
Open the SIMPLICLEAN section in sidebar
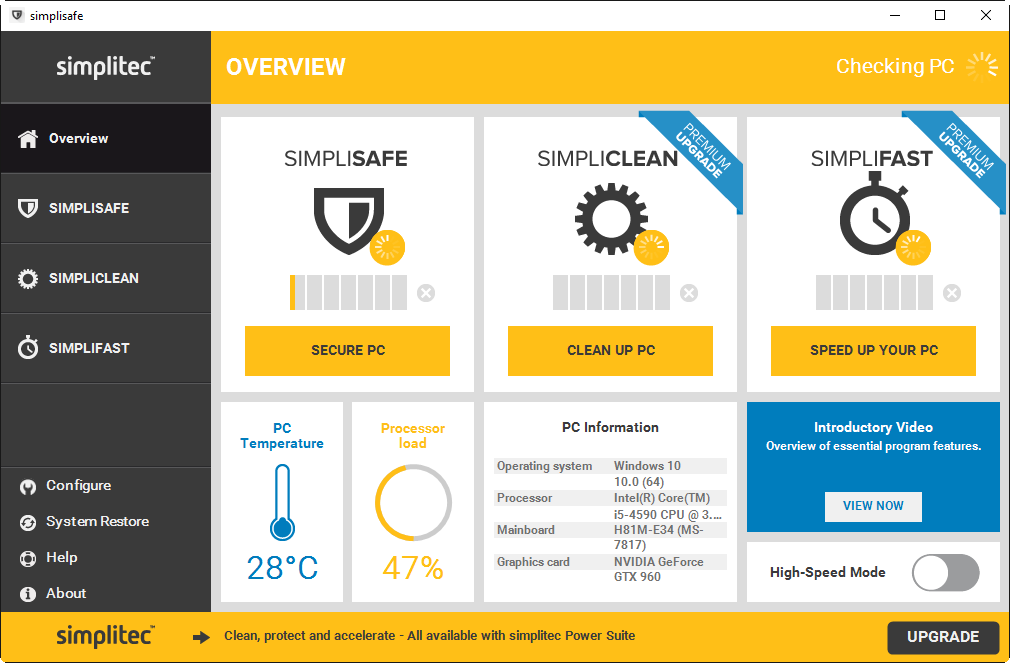(106, 278)
